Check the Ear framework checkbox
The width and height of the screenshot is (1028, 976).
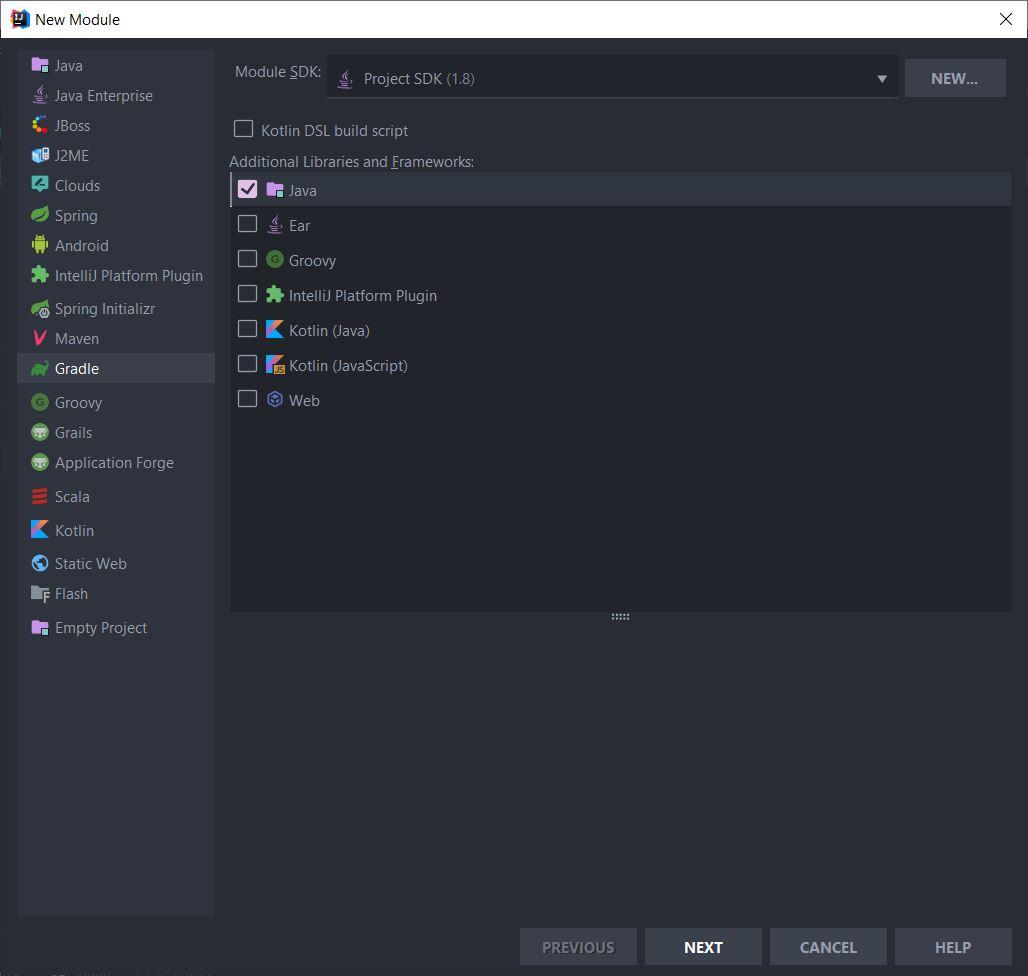pyautogui.click(x=247, y=224)
